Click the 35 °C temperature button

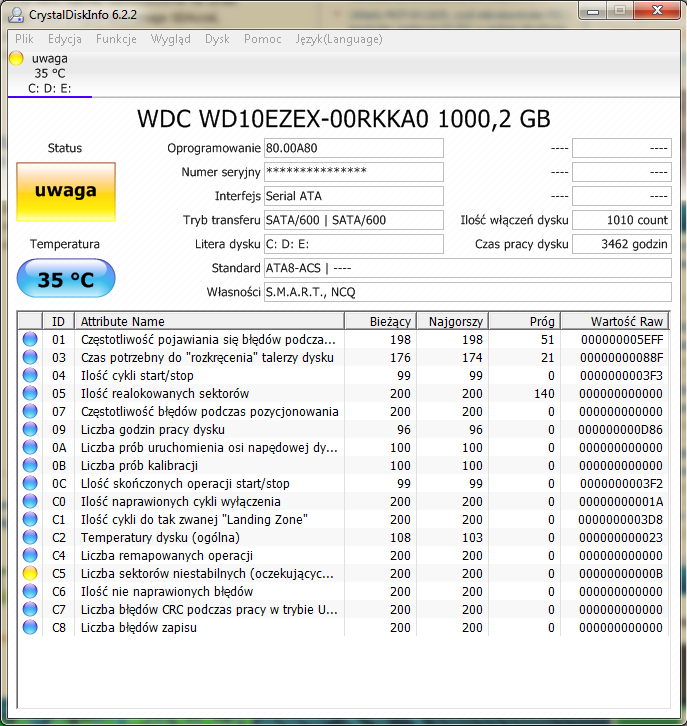pos(66,279)
